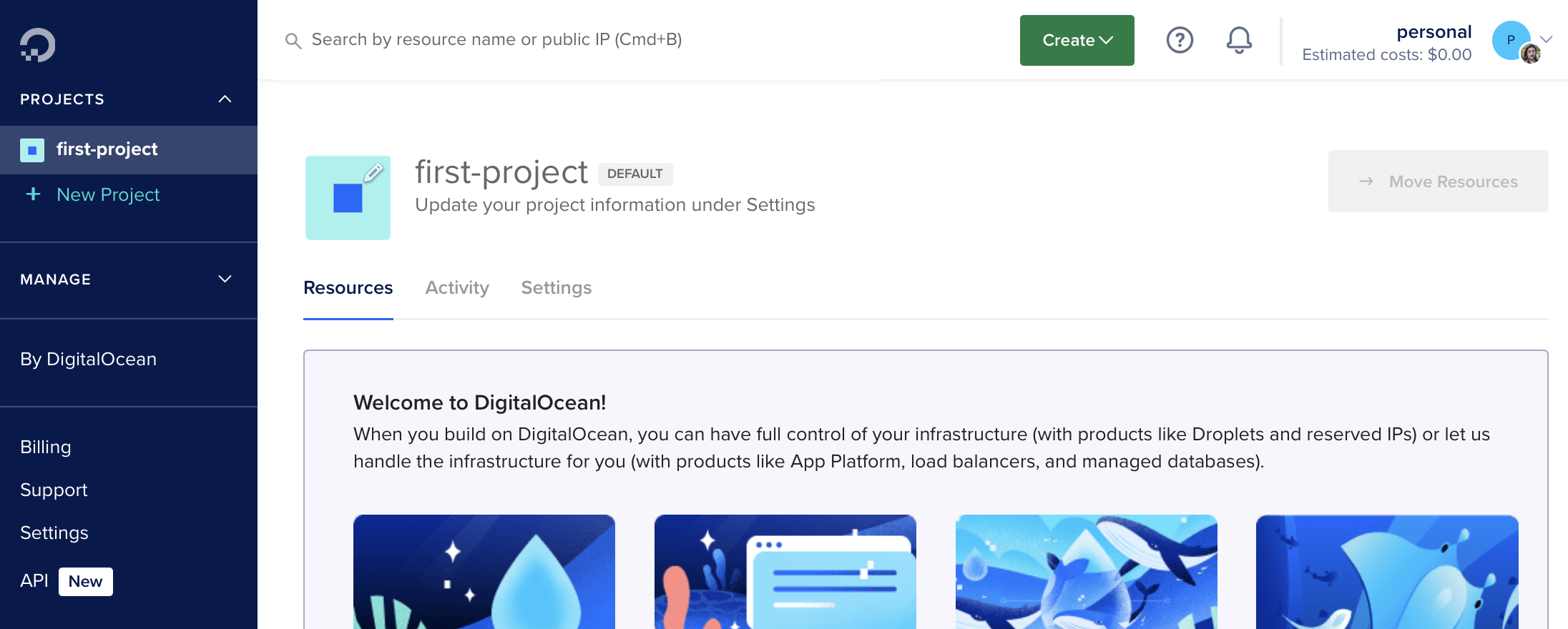Open the Create dropdown button
Image resolution: width=1568 pixels, height=629 pixels.
(1077, 40)
